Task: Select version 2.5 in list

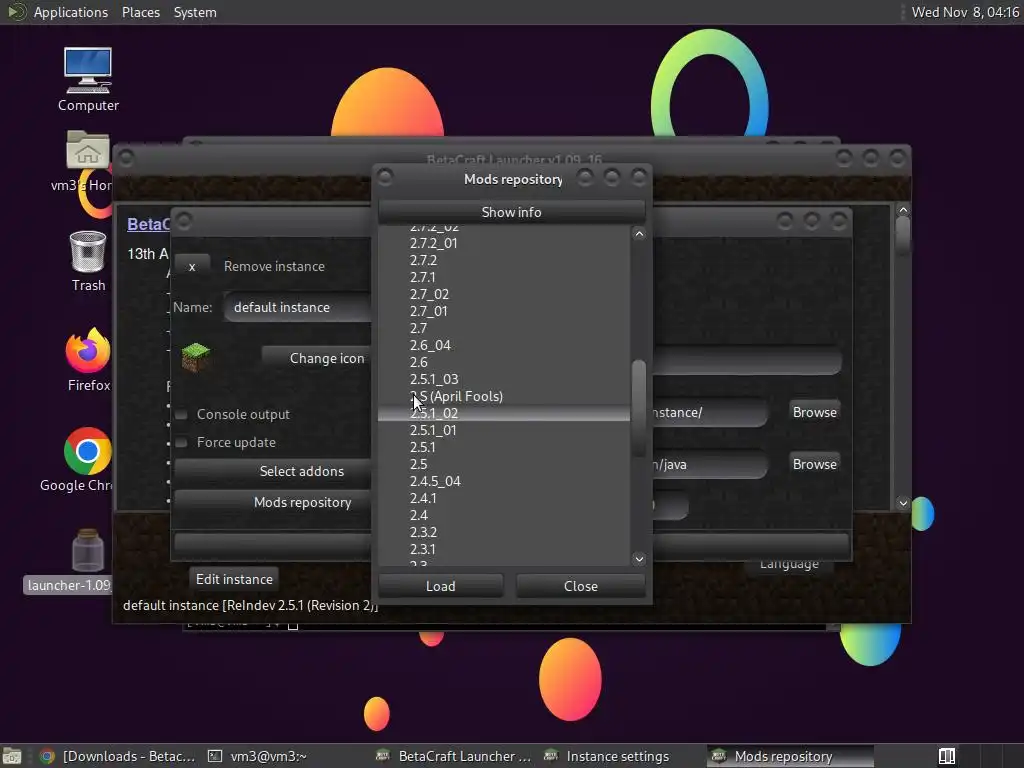Action: tap(504, 464)
